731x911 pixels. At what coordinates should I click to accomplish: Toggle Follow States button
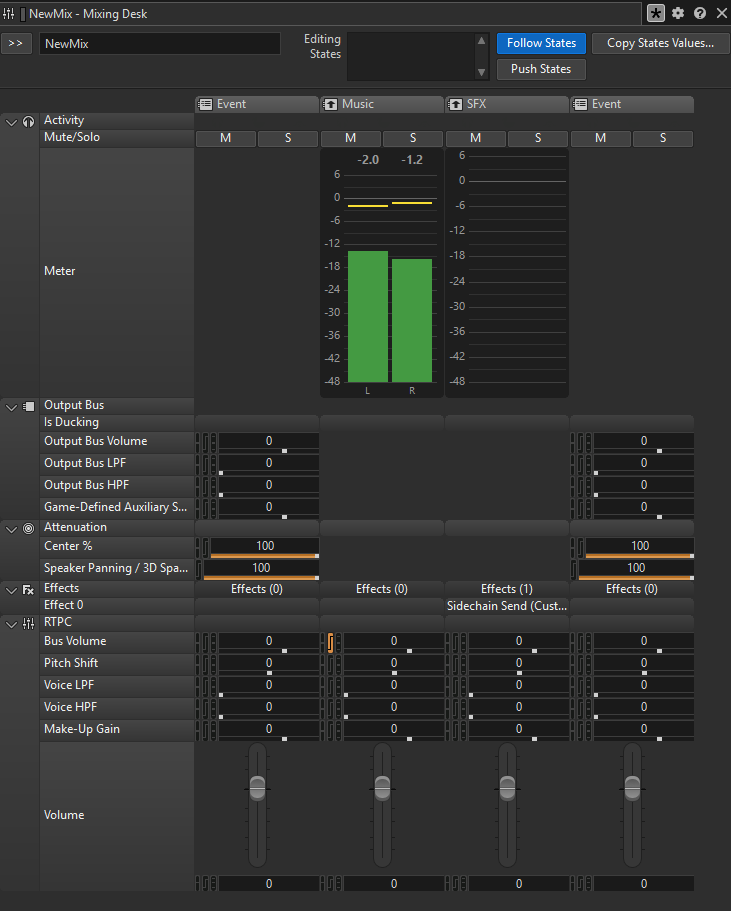click(541, 43)
